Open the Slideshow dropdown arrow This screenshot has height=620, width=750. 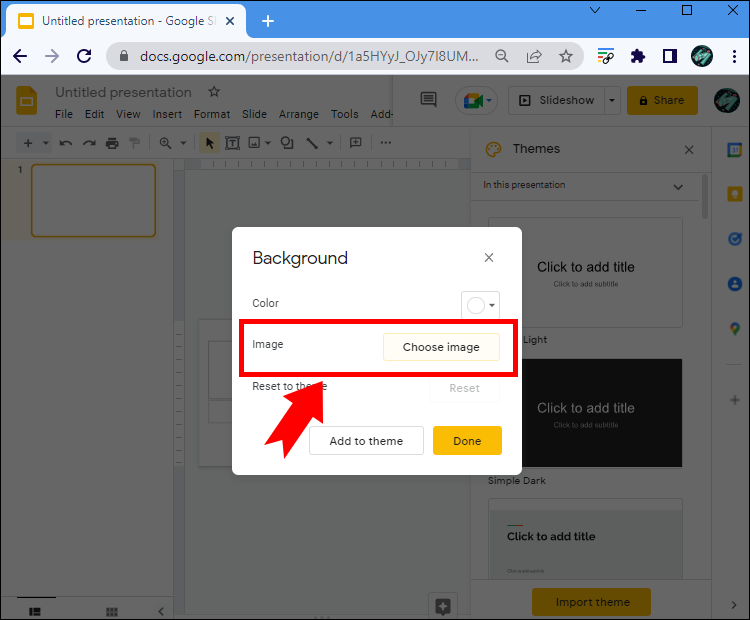coord(612,100)
